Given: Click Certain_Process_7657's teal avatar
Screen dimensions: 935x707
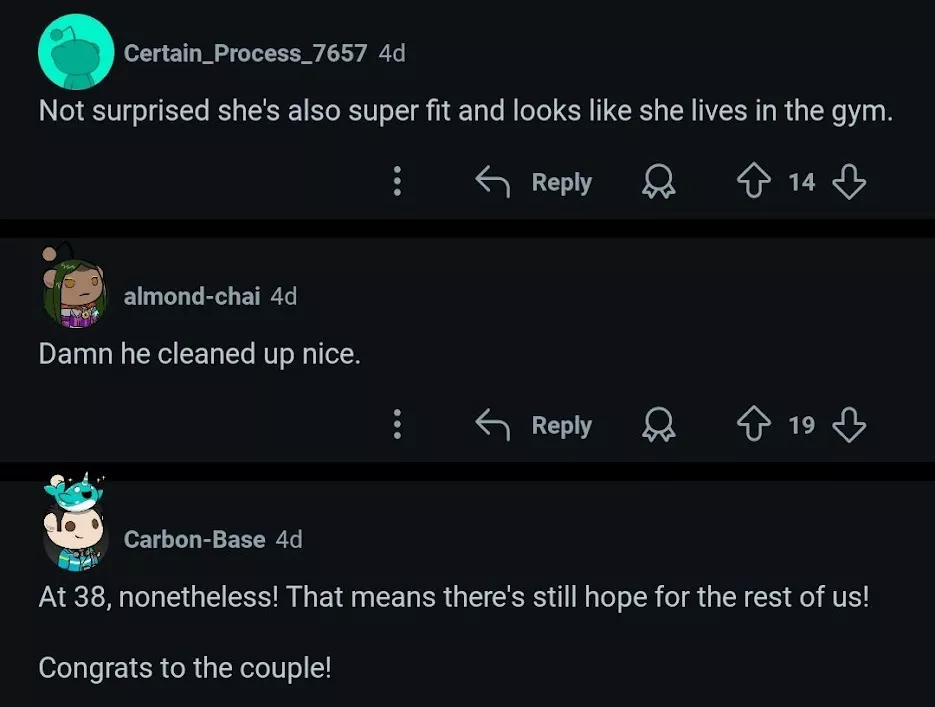Looking at the screenshot, I should point(76,53).
